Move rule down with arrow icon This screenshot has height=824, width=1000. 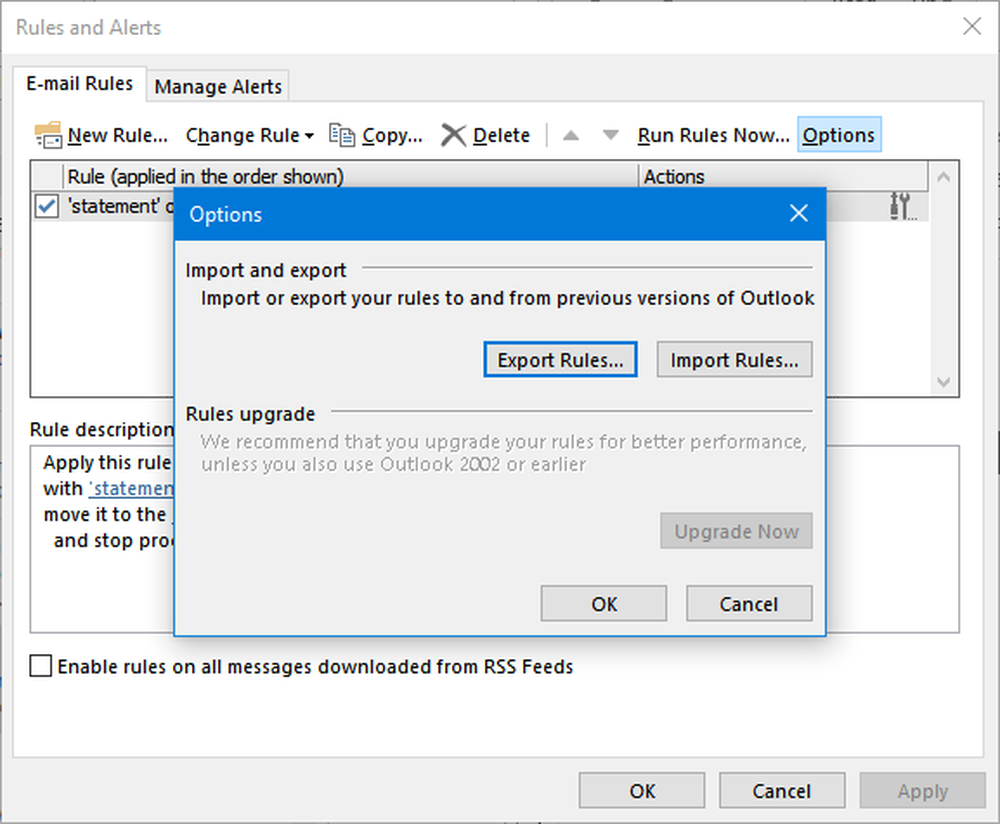[612, 135]
